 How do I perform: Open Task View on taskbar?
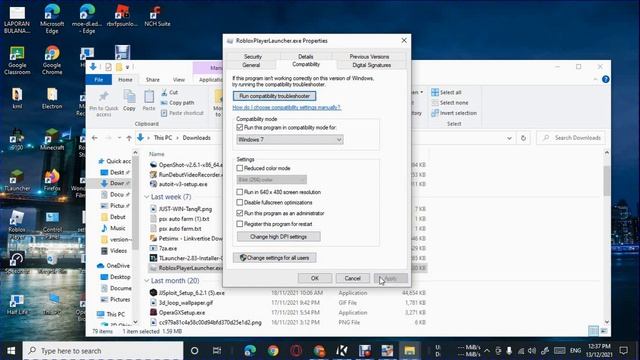(217, 351)
